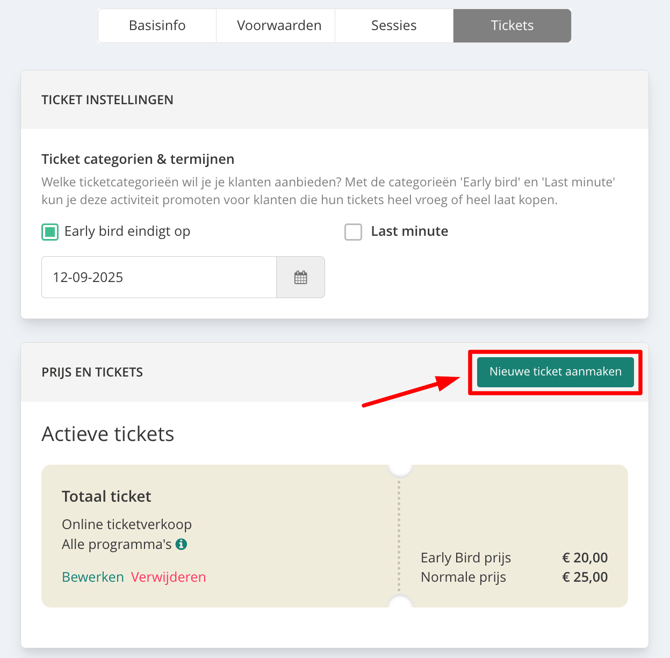Screen dimensions: 670x658
Task: Enable the Last minute checkbox
Action: (353, 232)
